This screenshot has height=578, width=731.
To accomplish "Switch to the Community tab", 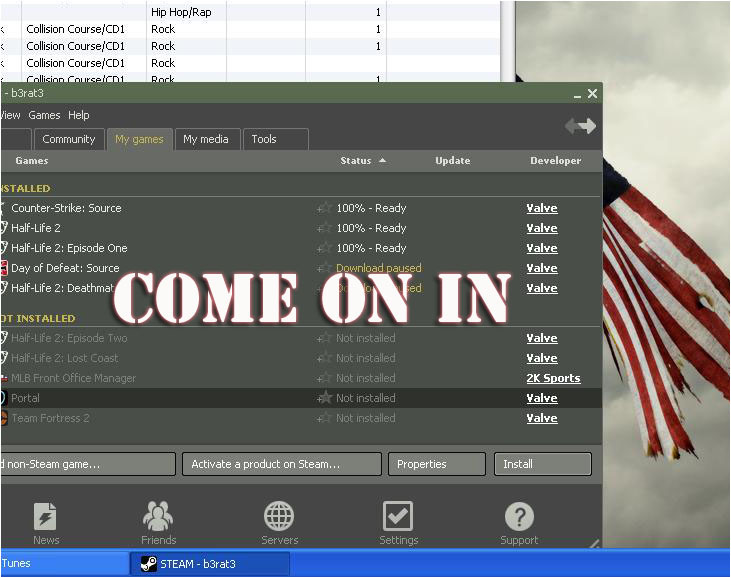I will 69,139.
